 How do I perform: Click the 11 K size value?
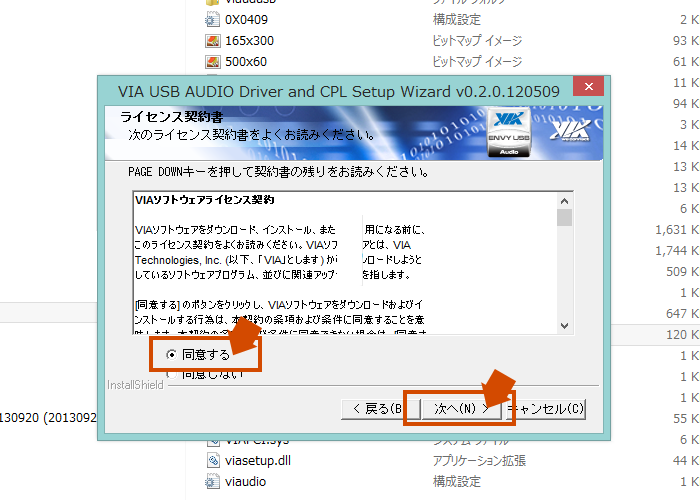[x=686, y=83]
